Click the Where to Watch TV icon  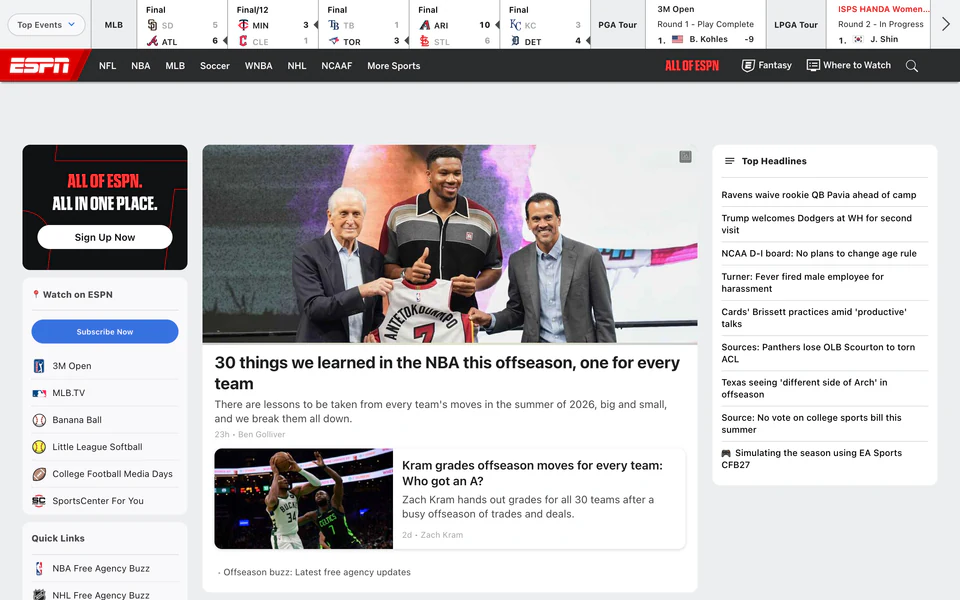[813, 65]
